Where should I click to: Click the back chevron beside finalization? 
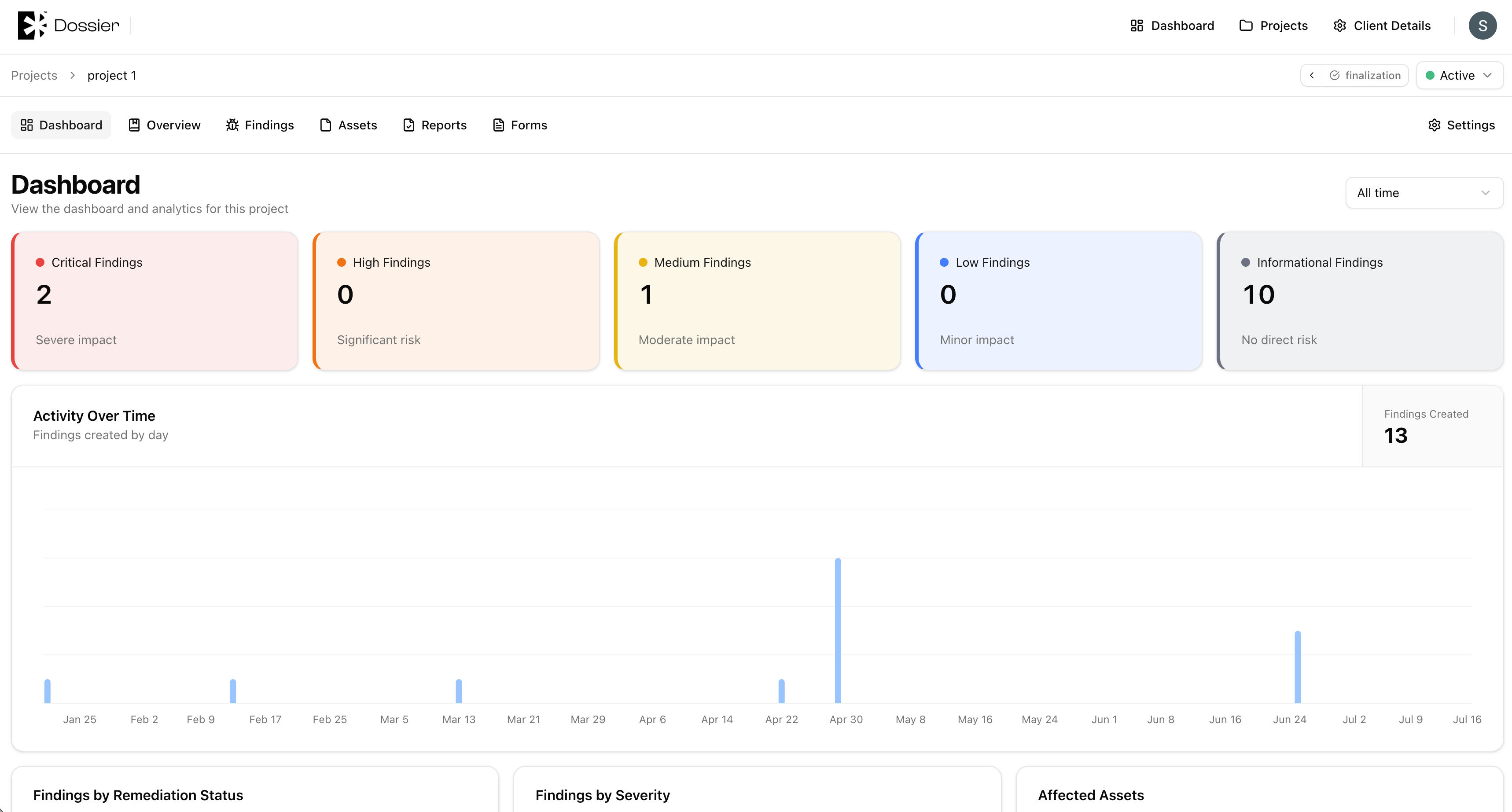click(1311, 76)
